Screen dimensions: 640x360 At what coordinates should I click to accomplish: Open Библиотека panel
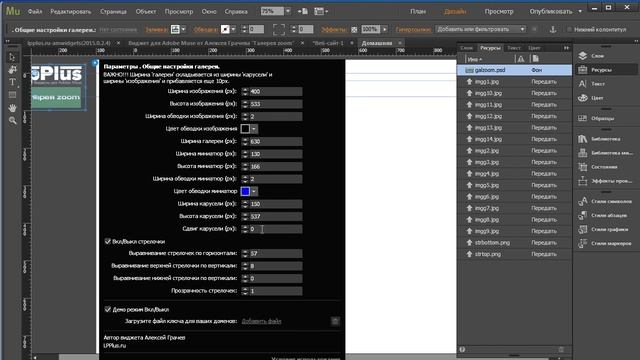click(606, 139)
